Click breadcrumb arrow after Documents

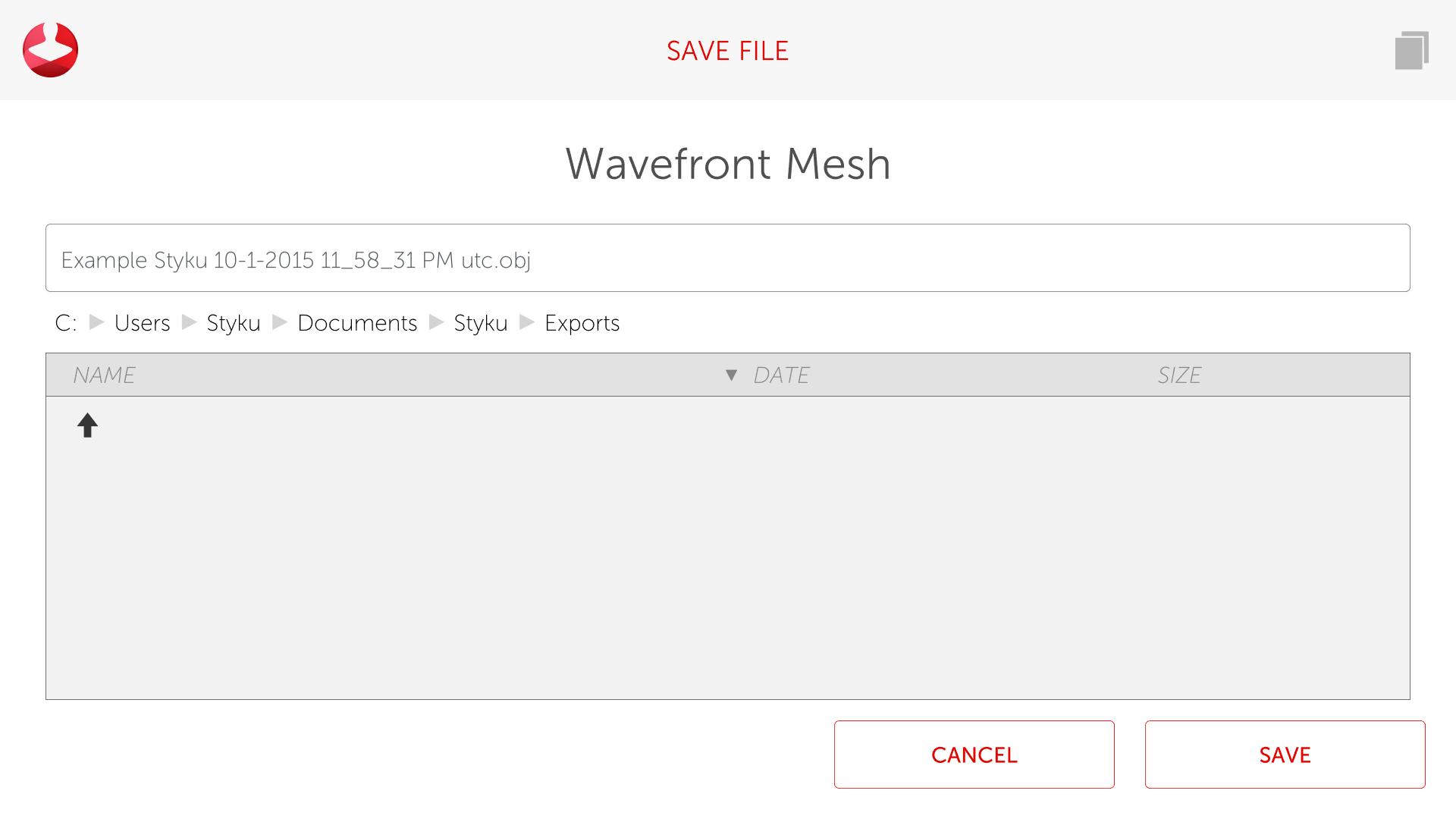436,322
